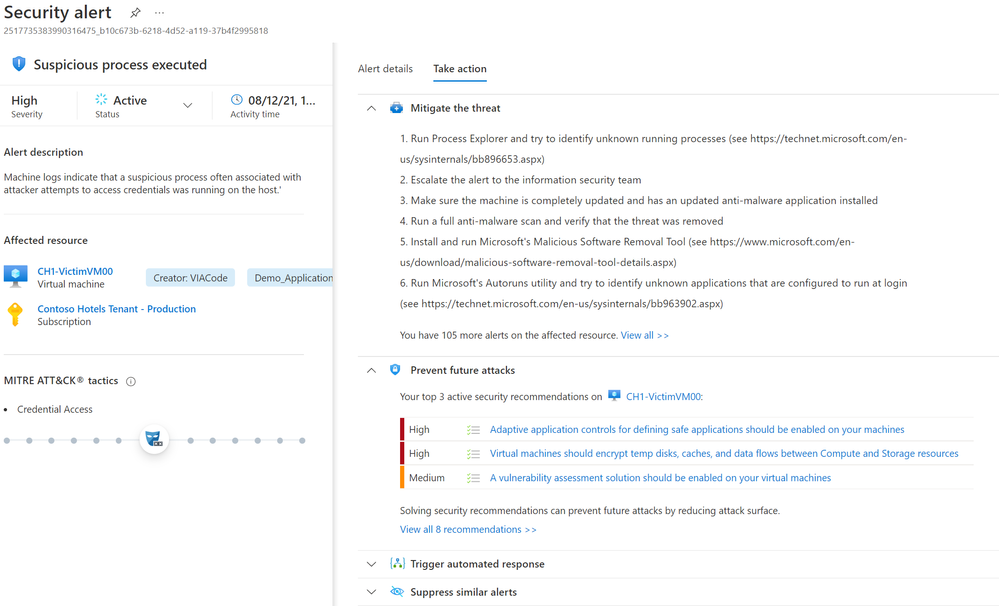This screenshot has height=606, width=999.
Task: Click the last MITRE tactics timeline dot
Action: click(x=302, y=440)
